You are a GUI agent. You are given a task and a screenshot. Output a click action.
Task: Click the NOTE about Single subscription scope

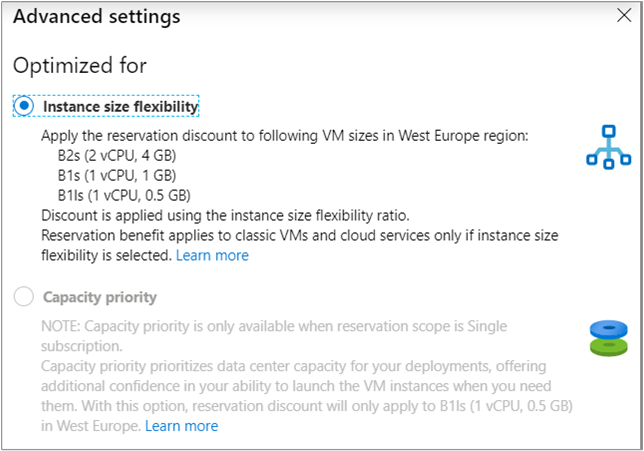tap(275, 327)
